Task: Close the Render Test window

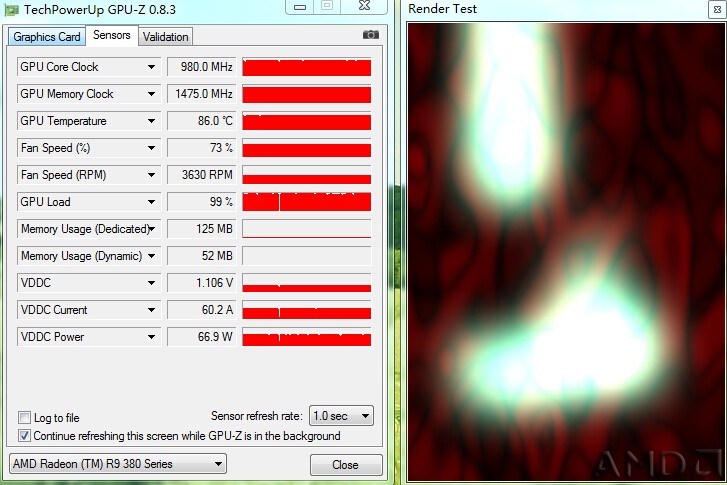Action: tap(718, 10)
